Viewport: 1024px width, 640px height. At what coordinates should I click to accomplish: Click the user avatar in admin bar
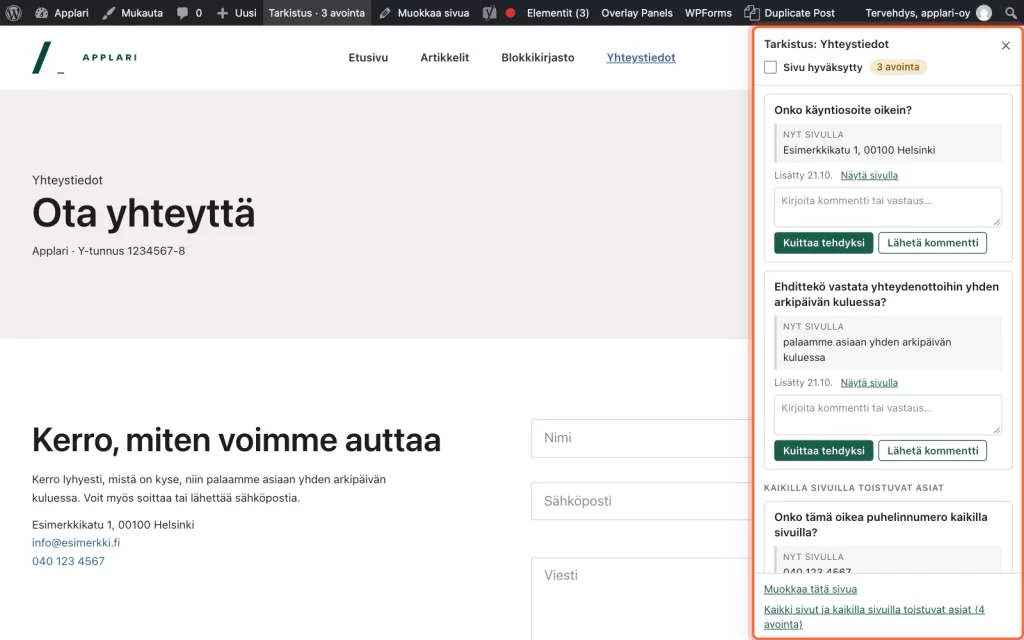tap(984, 12)
